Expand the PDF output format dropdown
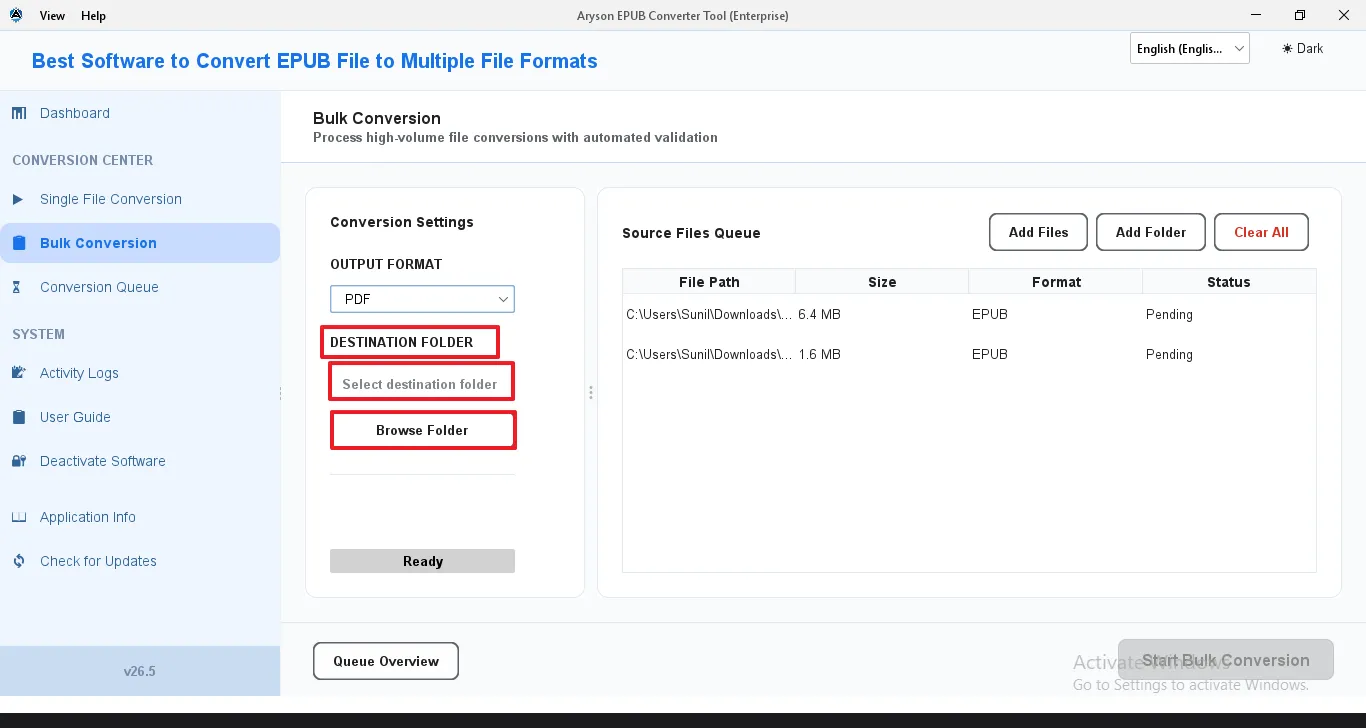 (x=422, y=299)
